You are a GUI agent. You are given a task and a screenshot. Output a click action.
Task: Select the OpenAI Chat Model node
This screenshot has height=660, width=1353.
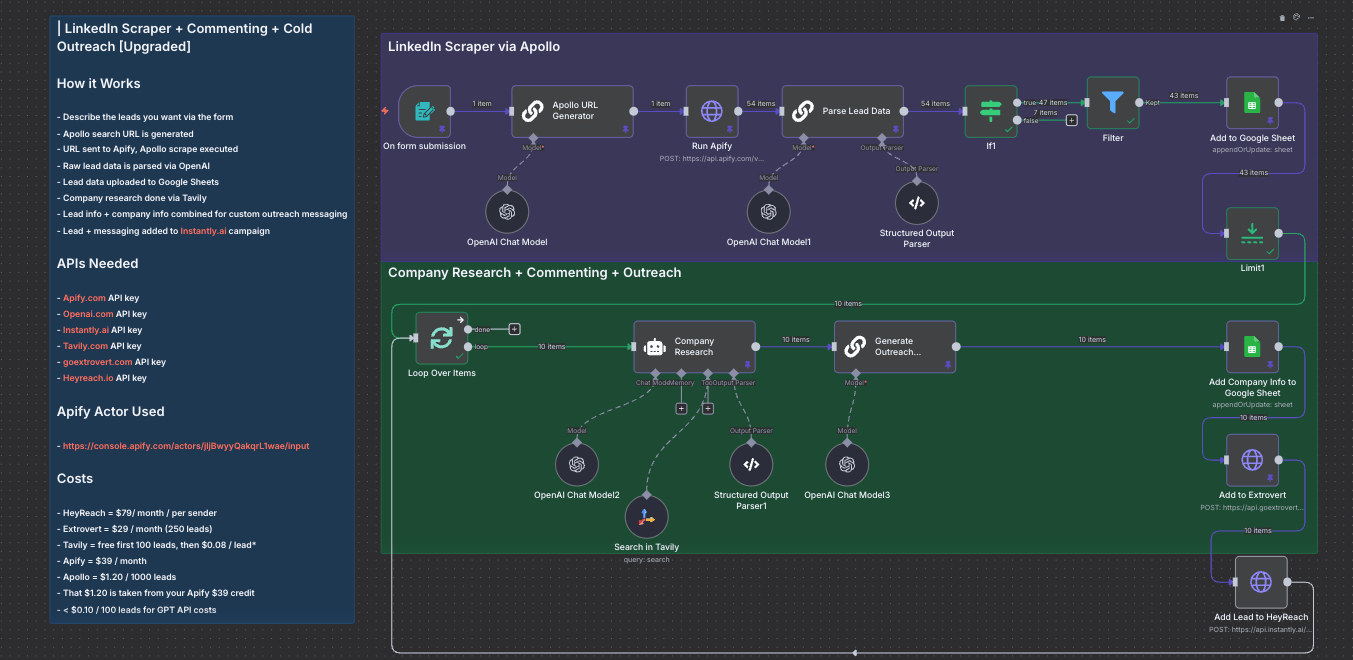pos(507,212)
